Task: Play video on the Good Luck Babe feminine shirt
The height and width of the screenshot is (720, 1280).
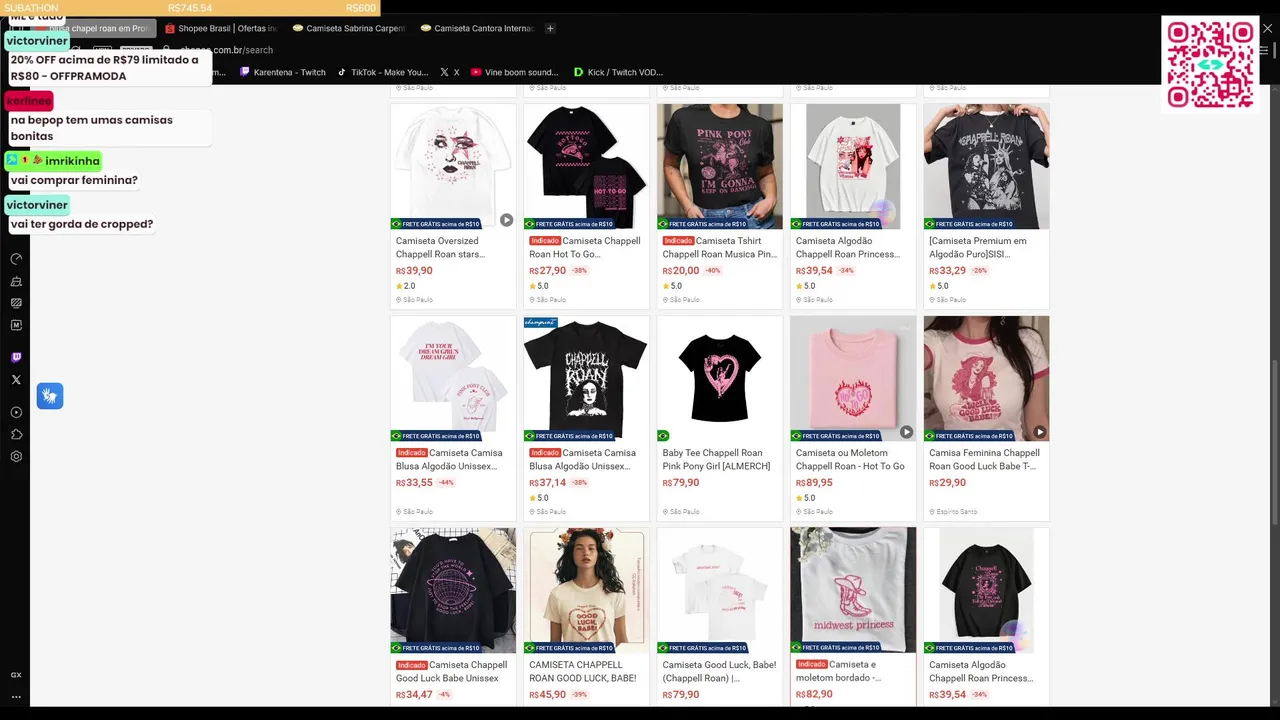Action: pos(1039,432)
